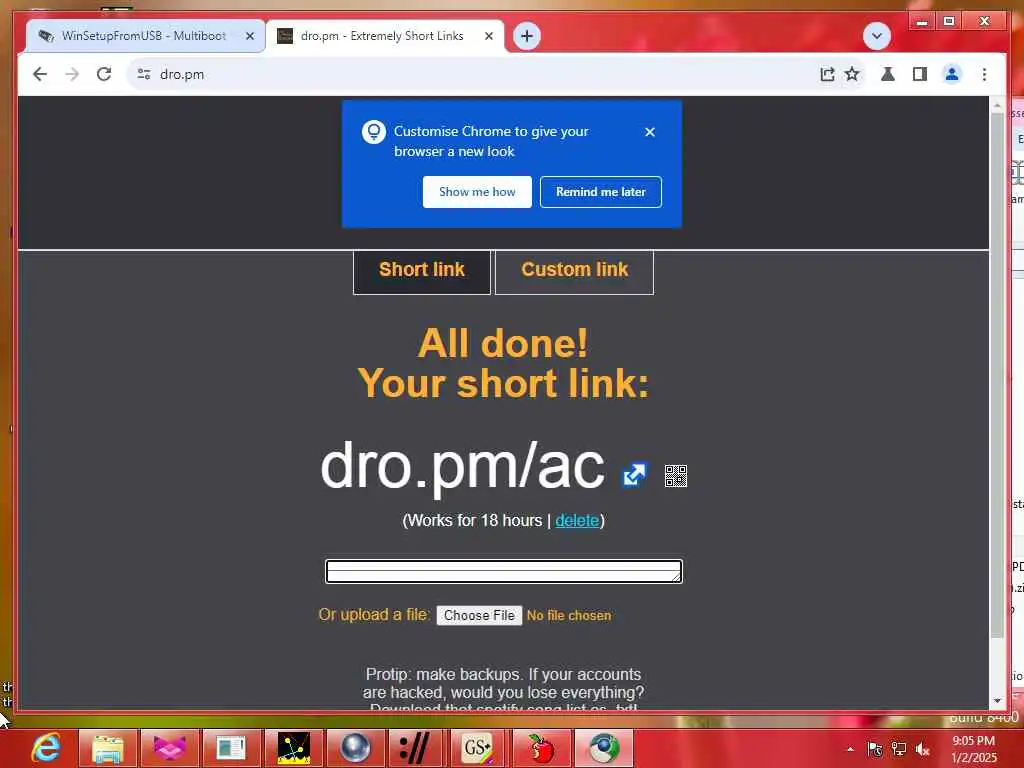Open network status icon in tray
Image resolution: width=1024 pixels, height=768 pixels.
[x=899, y=749]
